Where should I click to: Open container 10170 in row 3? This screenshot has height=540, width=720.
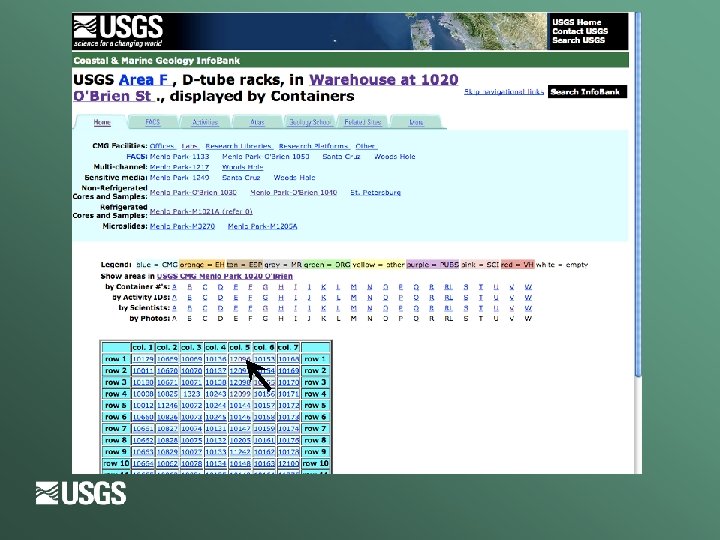pos(288,382)
